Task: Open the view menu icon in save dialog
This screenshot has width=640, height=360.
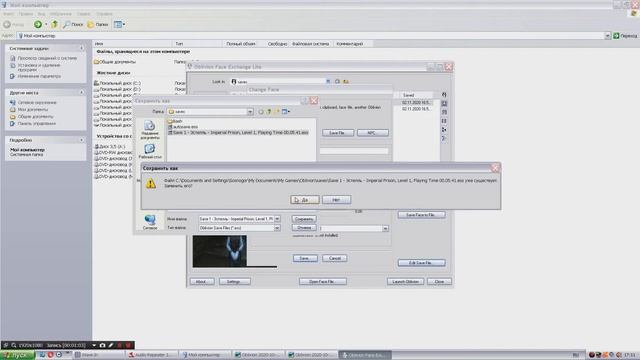Action: coord(286,111)
